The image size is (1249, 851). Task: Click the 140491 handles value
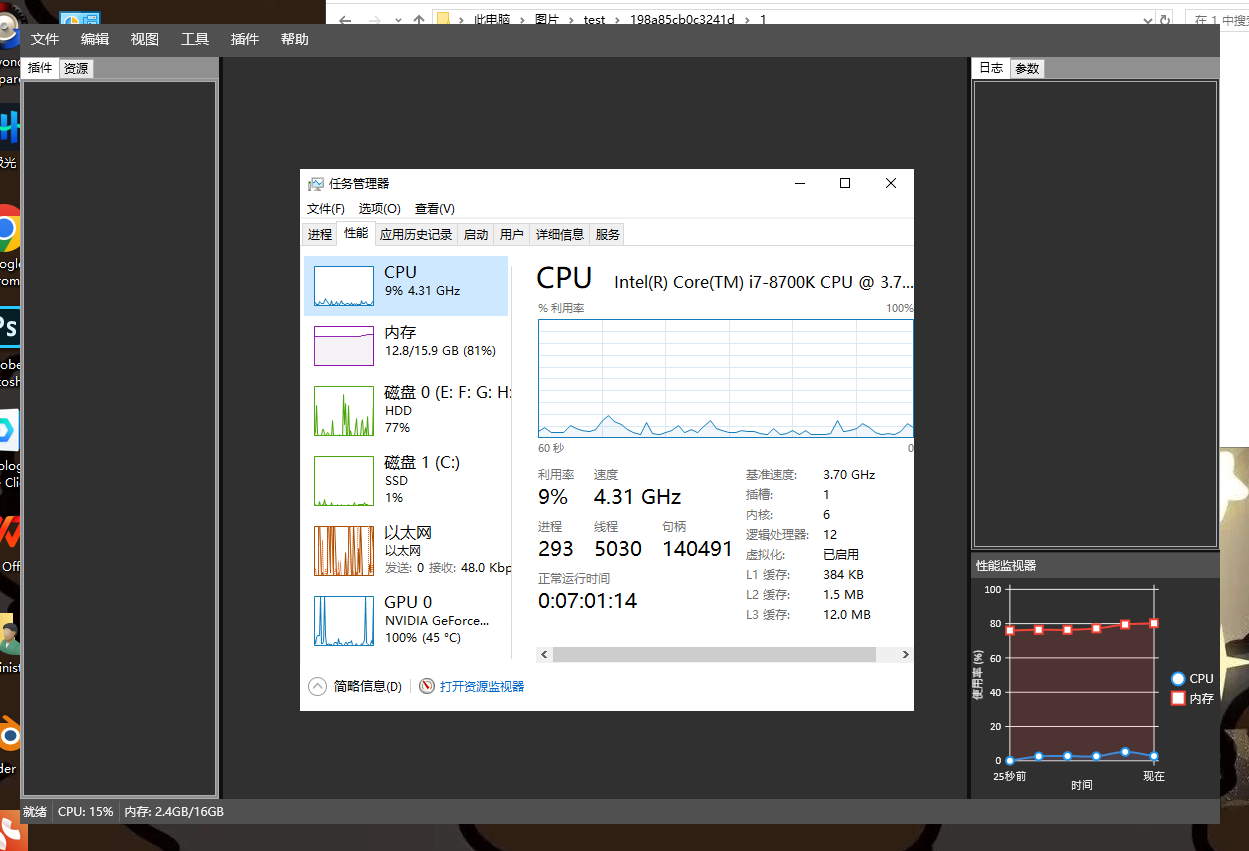coord(697,549)
